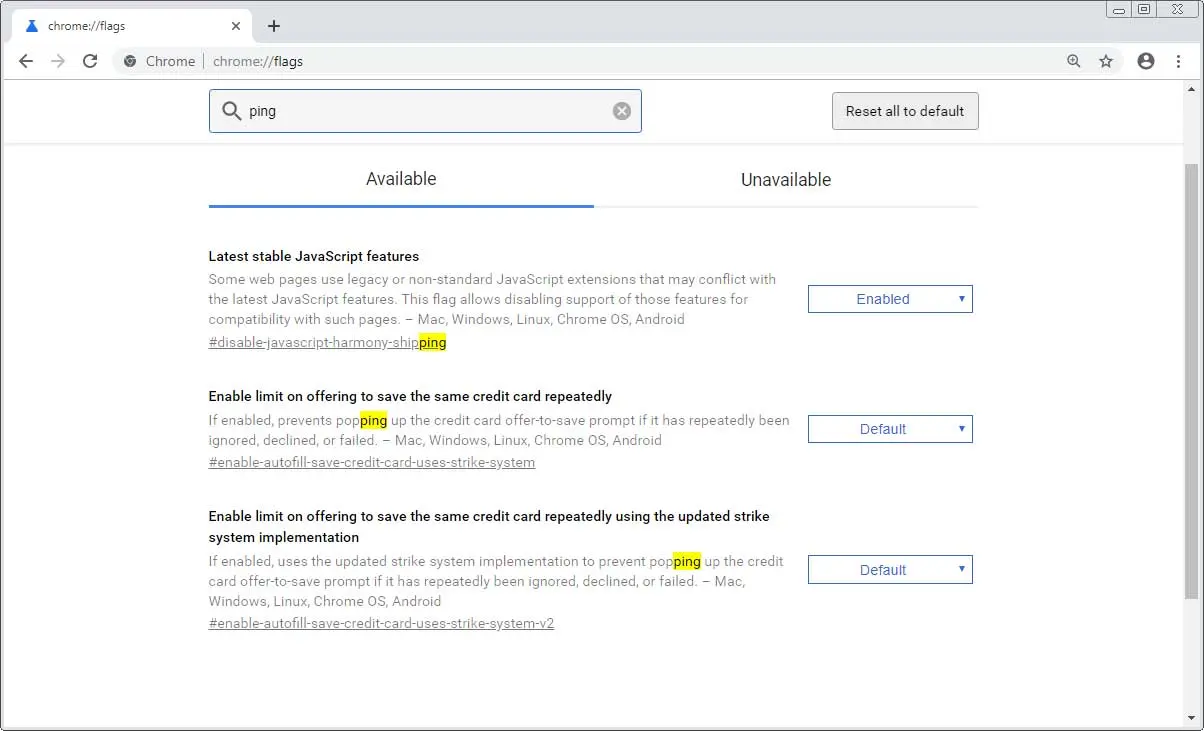
Task: Switch to the Unavailable tab
Action: (786, 180)
